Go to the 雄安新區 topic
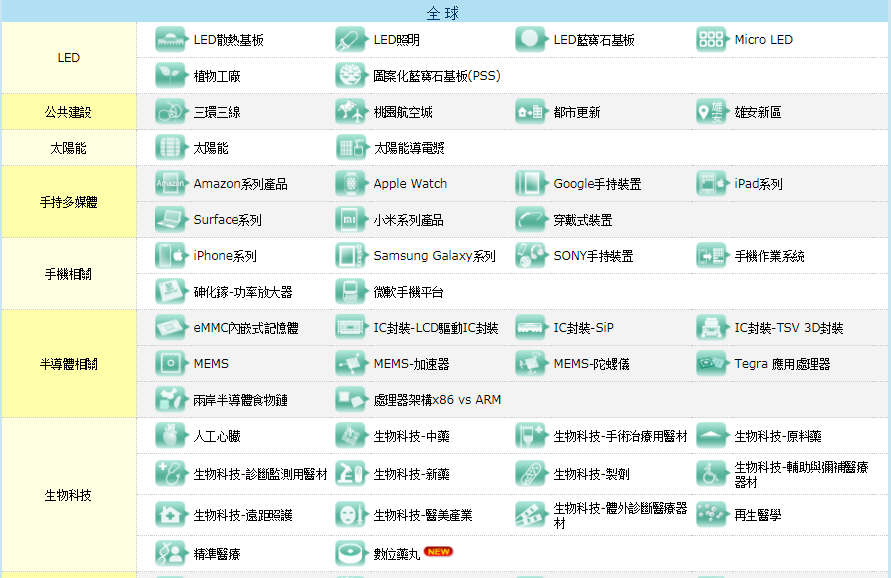This screenshot has width=891, height=578. tap(757, 113)
